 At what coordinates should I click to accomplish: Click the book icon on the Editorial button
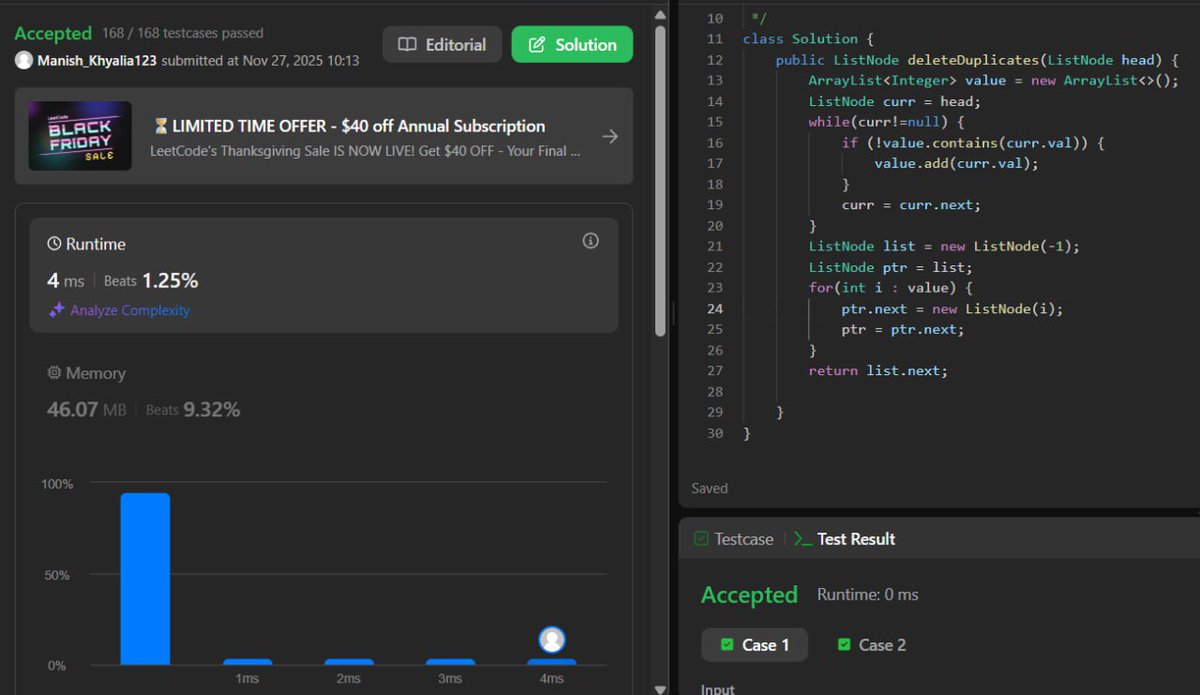coord(410,44)
